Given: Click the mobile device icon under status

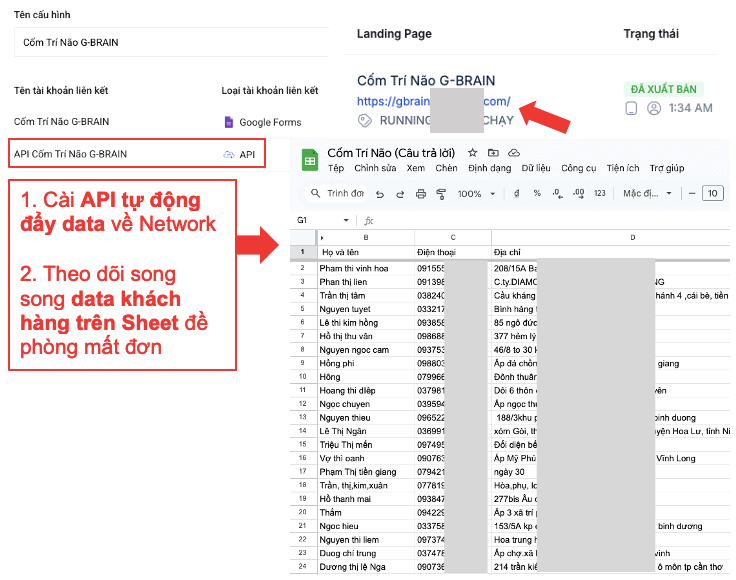Looking at the screenshot, I should pos(631,108).
